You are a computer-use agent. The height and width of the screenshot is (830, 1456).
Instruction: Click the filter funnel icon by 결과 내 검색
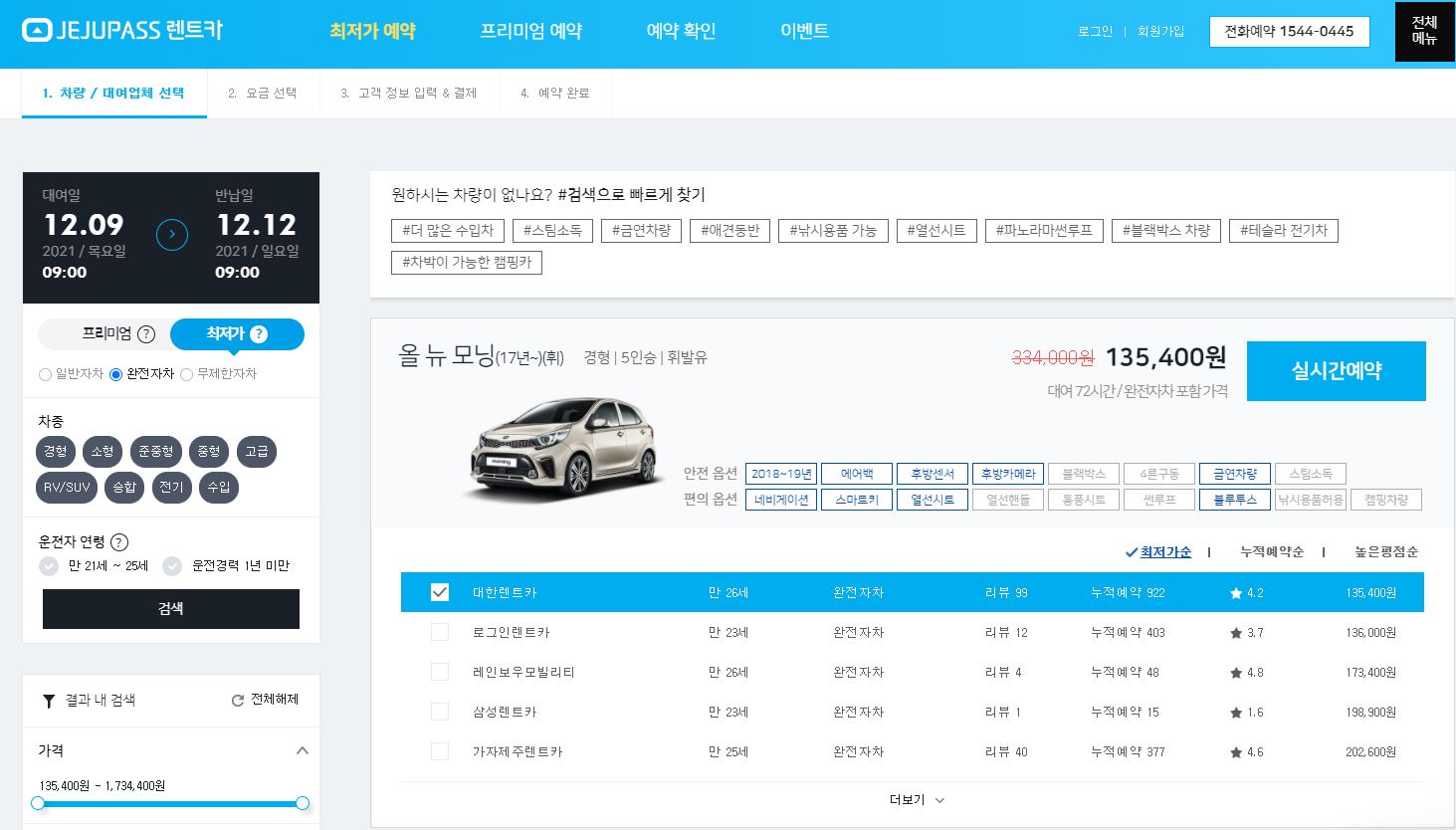(x=49, y=701)
